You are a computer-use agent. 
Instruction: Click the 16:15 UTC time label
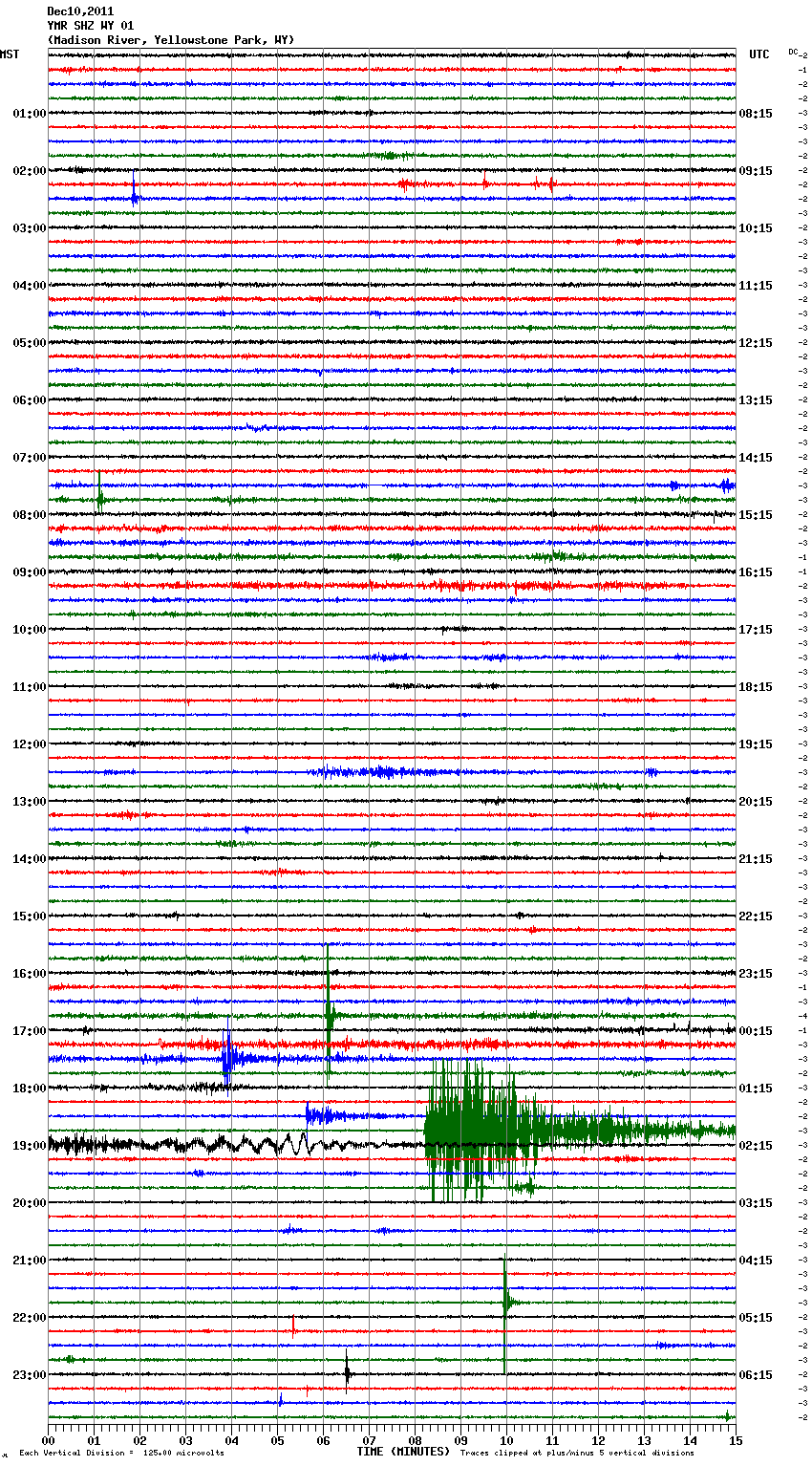tap(756, 572)
